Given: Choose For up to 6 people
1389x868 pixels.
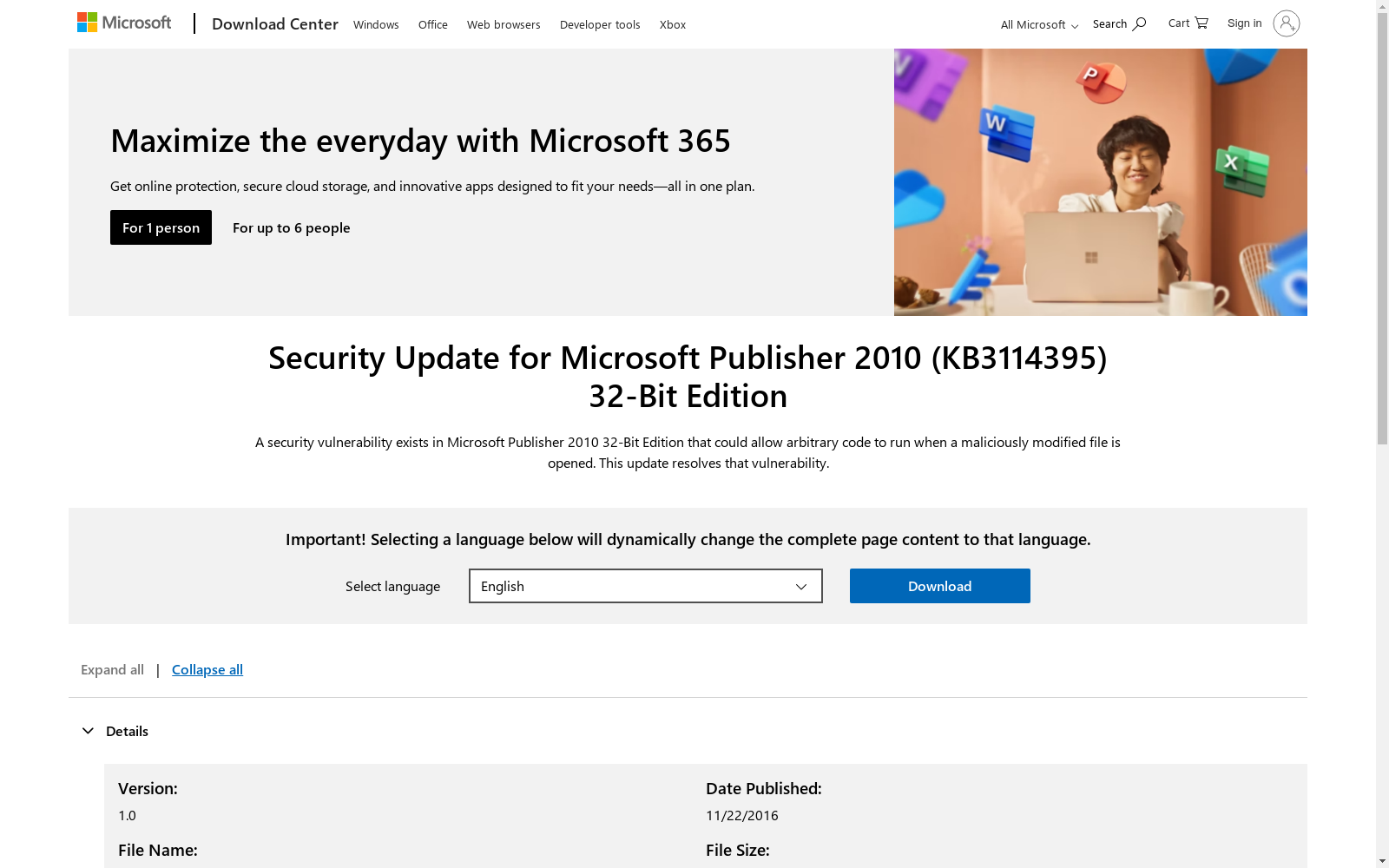Looking at the screenshot, I should tap(292, 227).
